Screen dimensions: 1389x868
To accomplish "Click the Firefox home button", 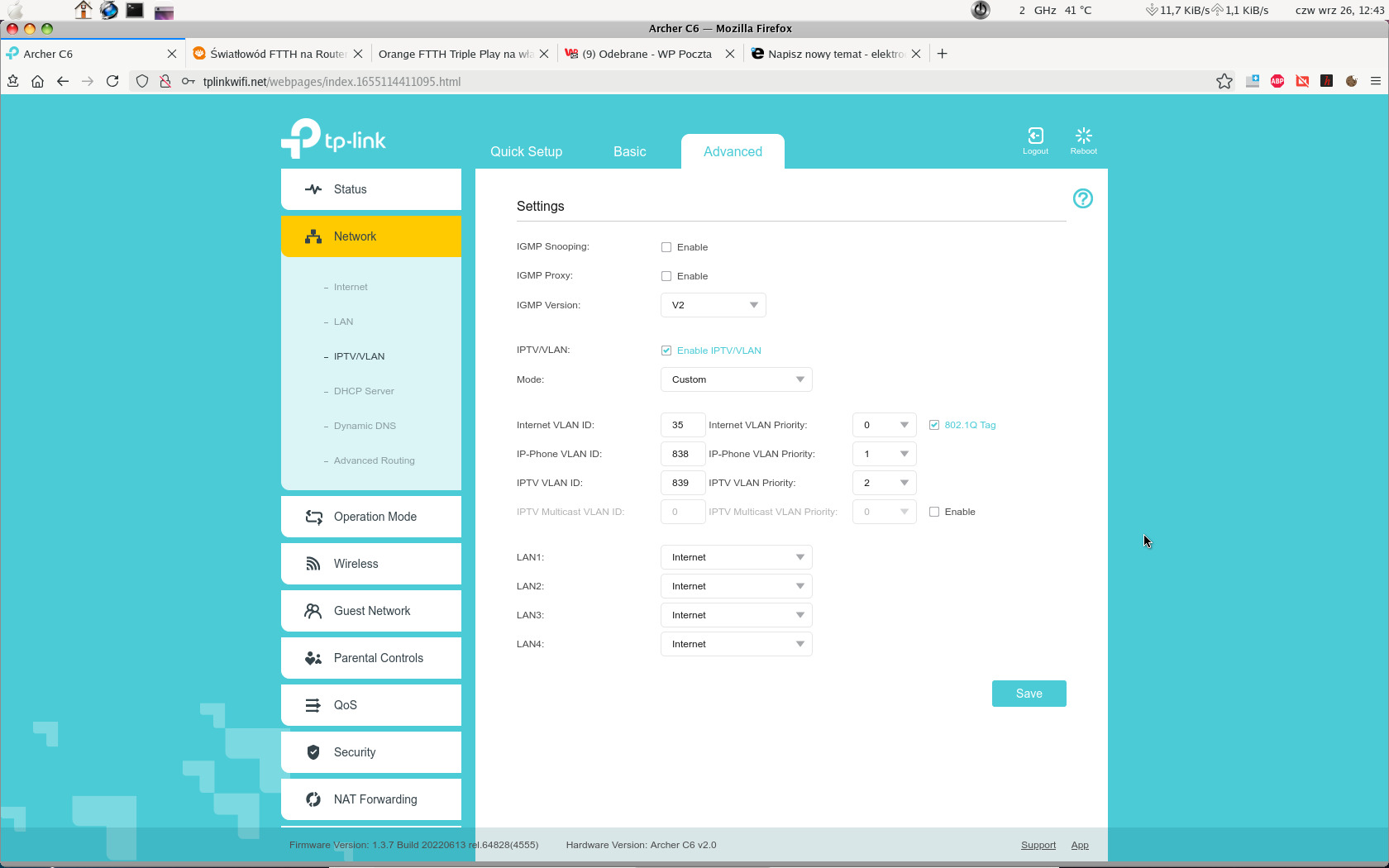I will coord(37,81).
